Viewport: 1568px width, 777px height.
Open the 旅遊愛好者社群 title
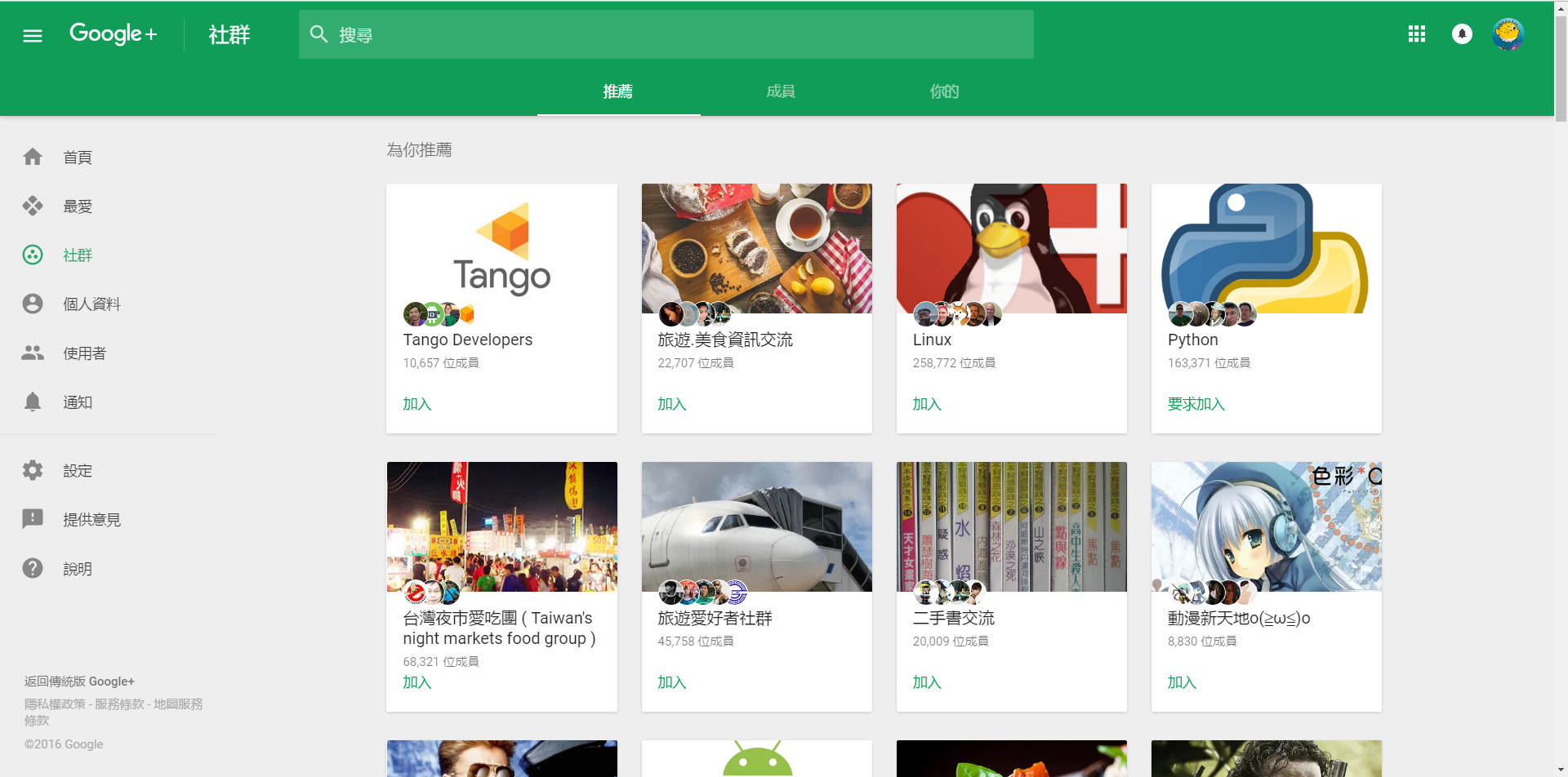[x=715, y=618]
